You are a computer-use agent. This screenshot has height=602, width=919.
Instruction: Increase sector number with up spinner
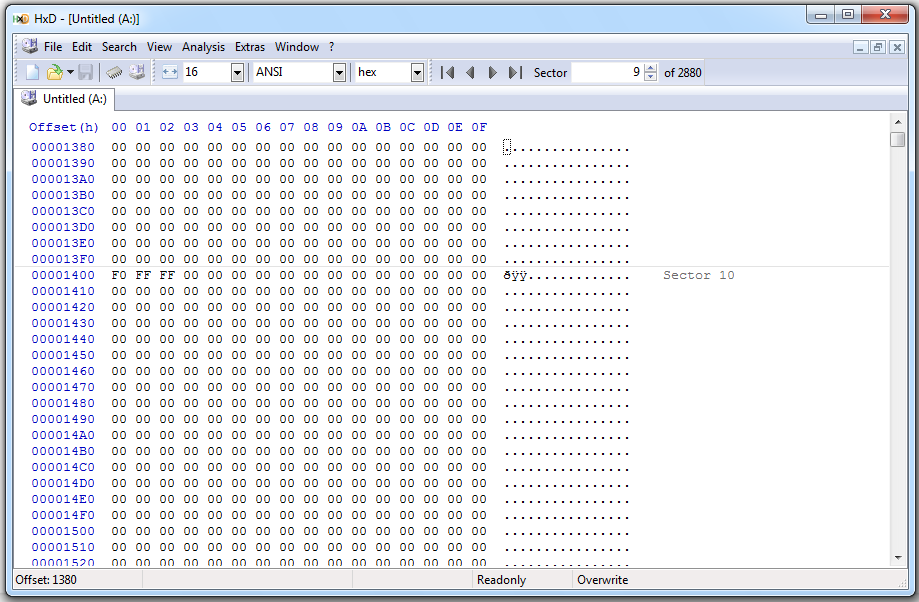651,68
